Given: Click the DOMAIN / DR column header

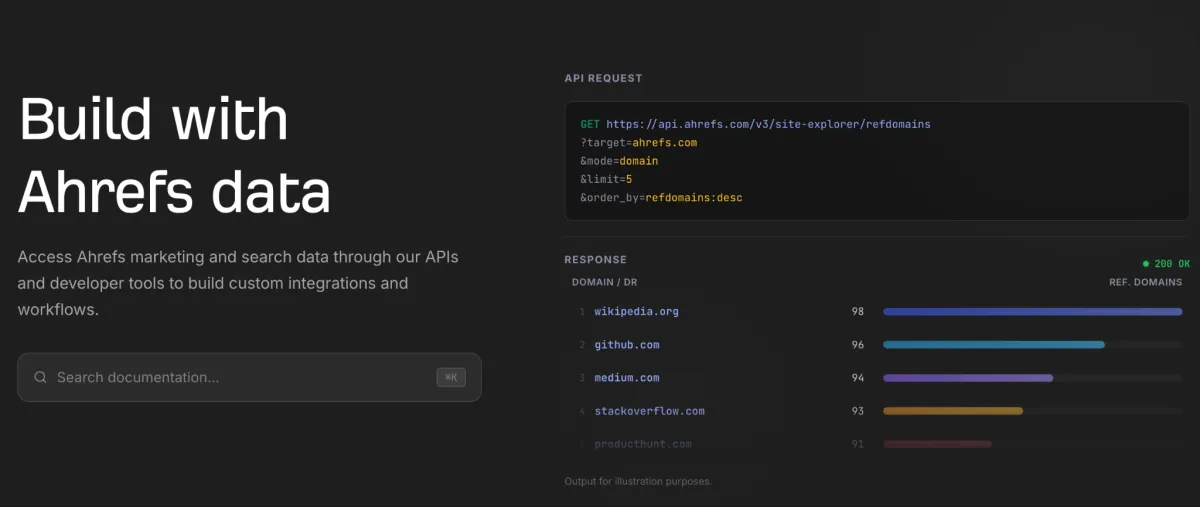Looking at the screenshot, I should 606,282.
